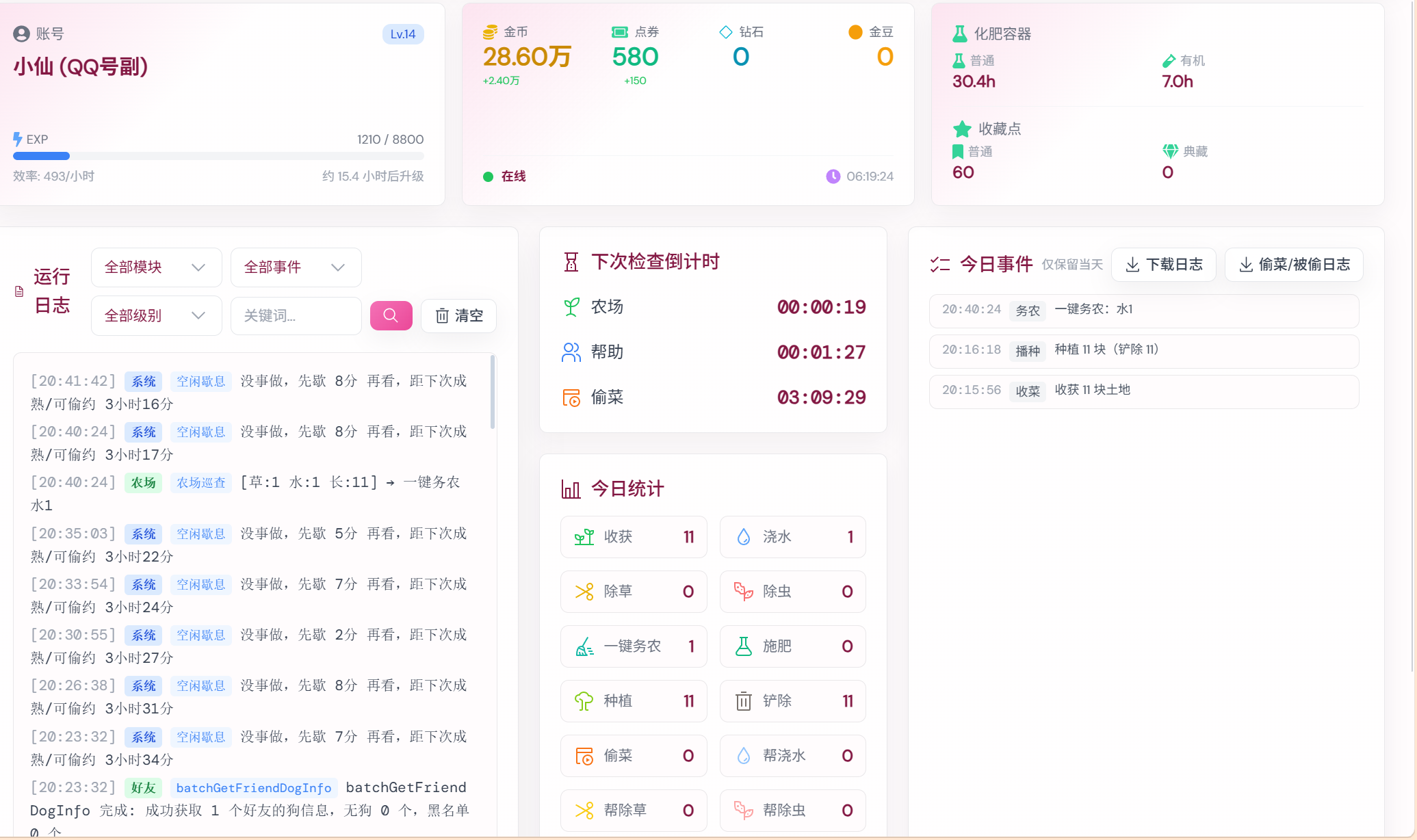Click the 帮浇水 stat card
The width and height of the screenshot is (1417, 840).
(x=792, y=756)
